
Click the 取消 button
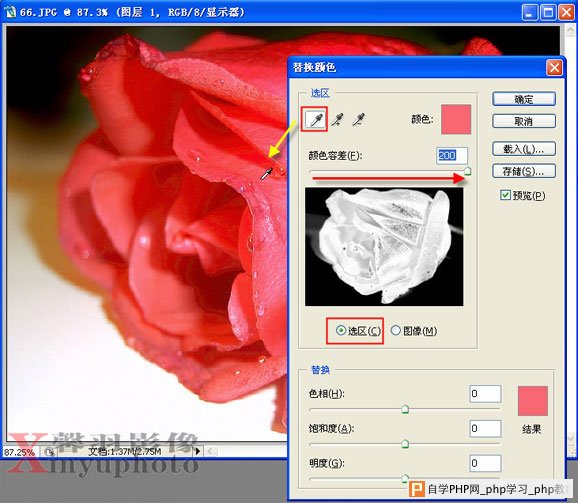[524, 121]
